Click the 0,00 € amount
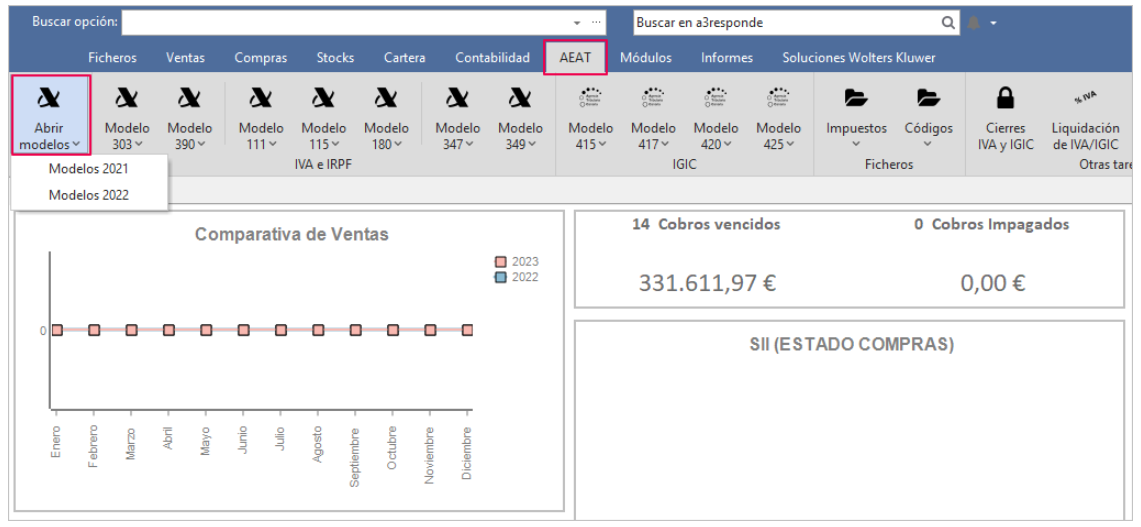 (x=993, y=282)
